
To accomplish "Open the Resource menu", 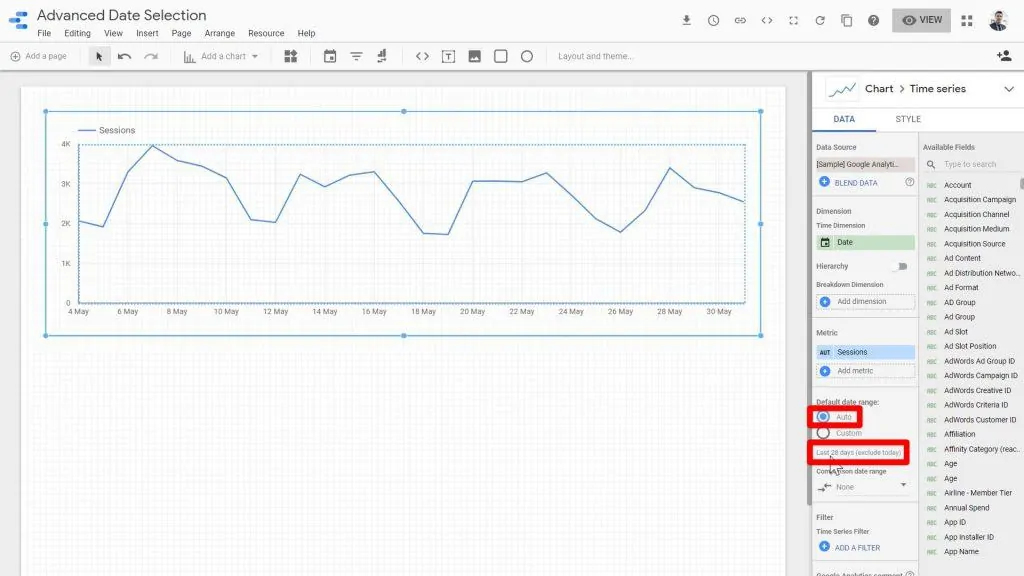I will (265, 33).
